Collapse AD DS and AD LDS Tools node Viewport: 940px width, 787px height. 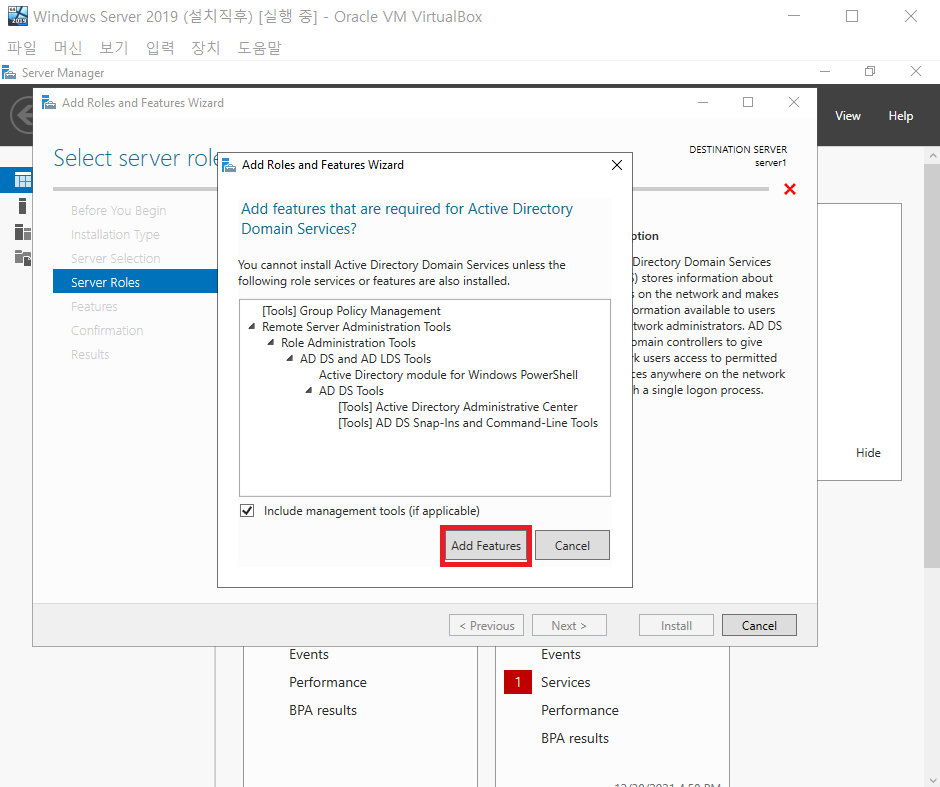coord(290,358)
